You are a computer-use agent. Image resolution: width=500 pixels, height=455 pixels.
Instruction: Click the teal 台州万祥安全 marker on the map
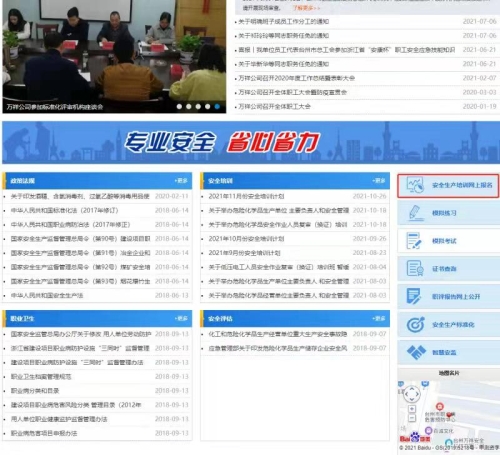(x=449, y=442)
